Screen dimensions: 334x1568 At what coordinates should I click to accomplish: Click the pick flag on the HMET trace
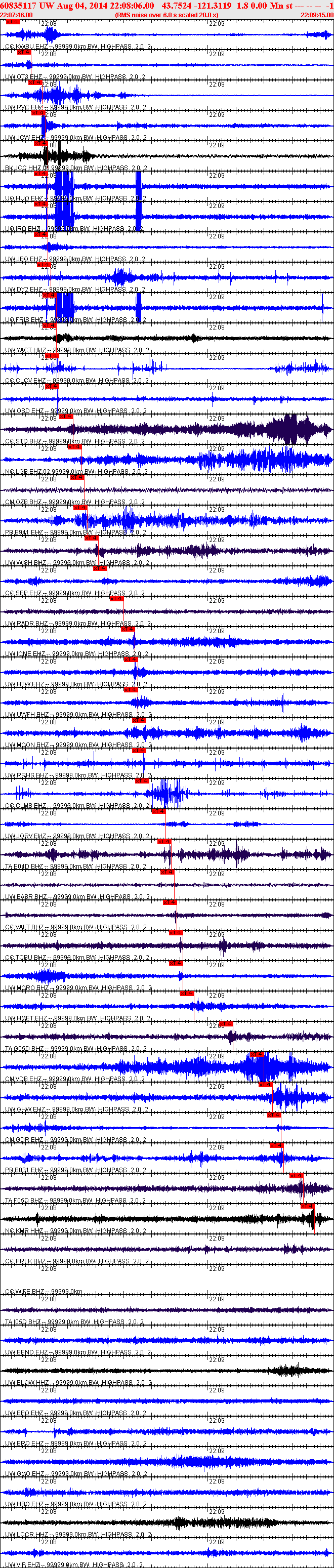pyautogui.click(x=187, y=994)
